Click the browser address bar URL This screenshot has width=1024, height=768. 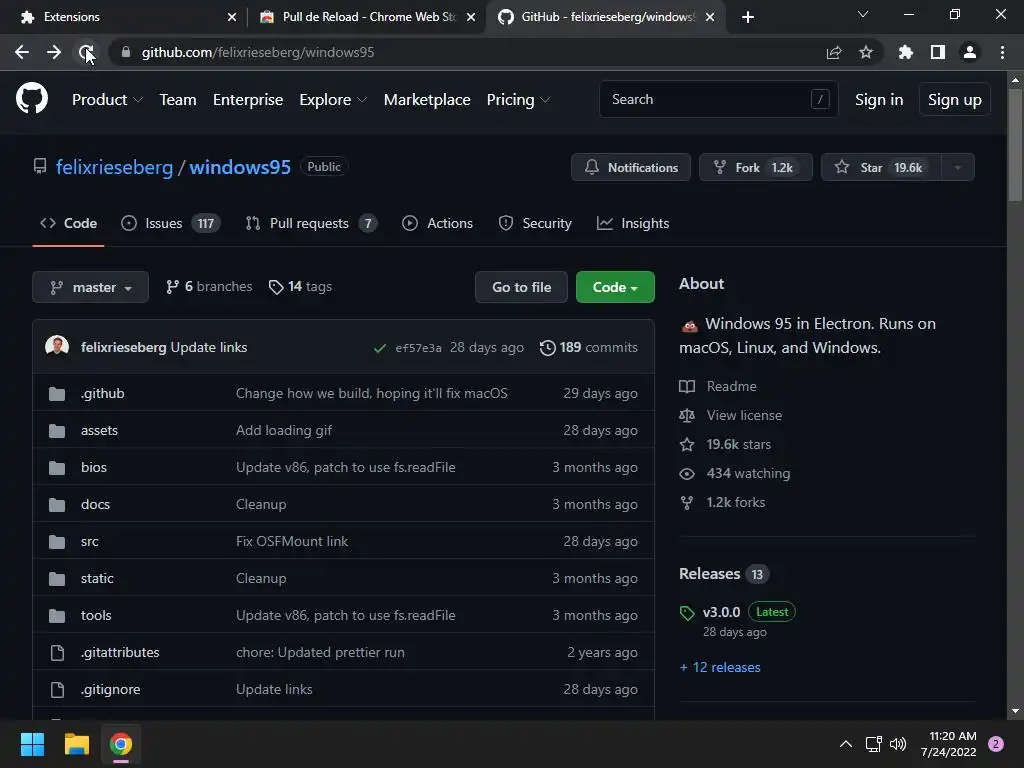tap(258, 52)
